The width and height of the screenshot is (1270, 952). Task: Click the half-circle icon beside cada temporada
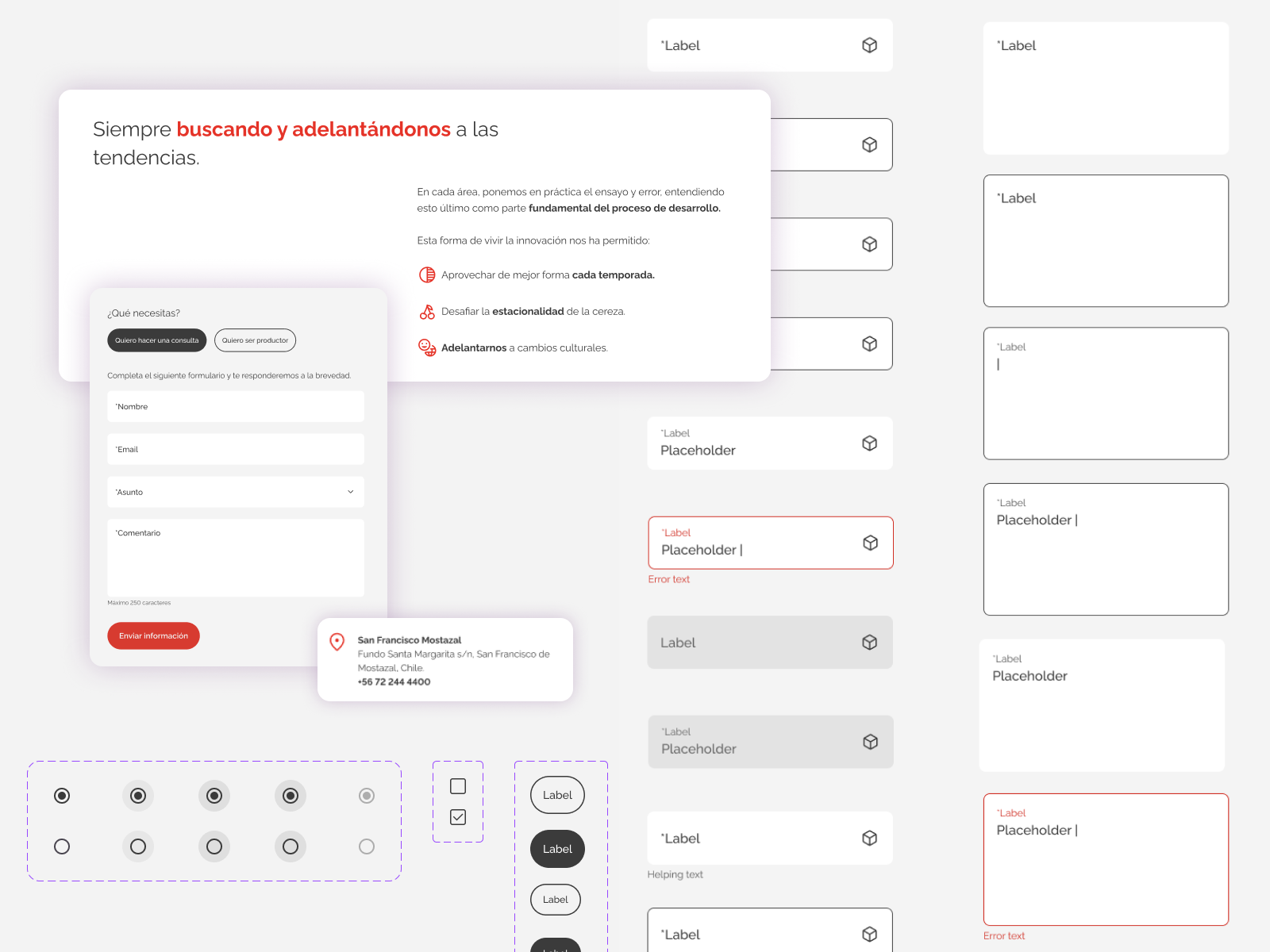point(427,275)
